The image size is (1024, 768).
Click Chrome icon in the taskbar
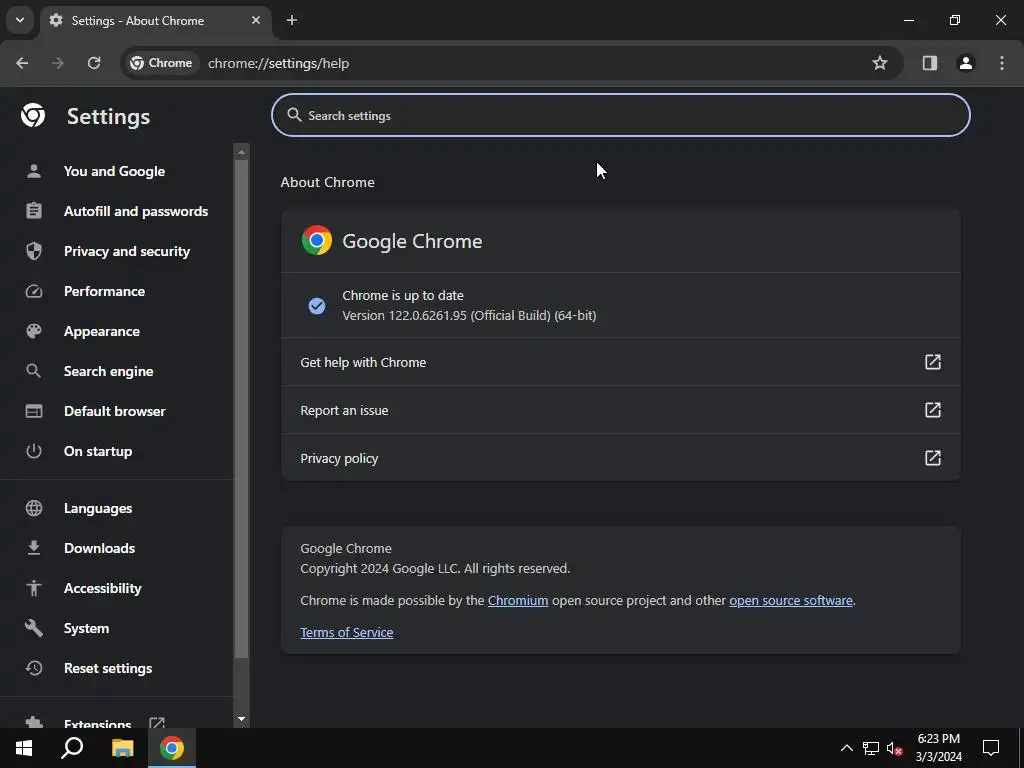[172, 748]
